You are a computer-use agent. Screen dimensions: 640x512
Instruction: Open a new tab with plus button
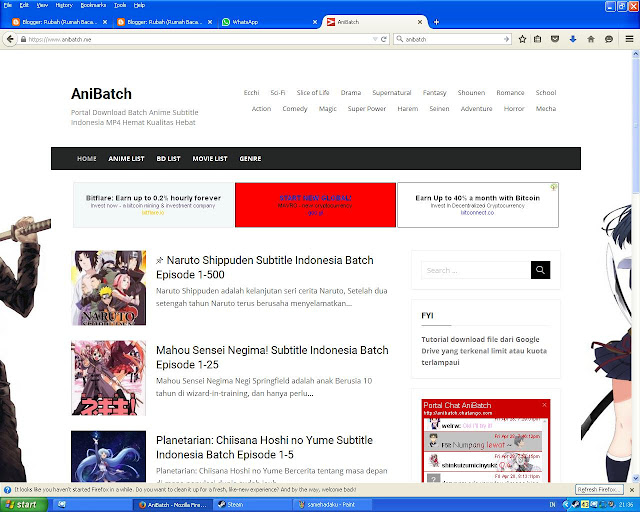(436, 22)
